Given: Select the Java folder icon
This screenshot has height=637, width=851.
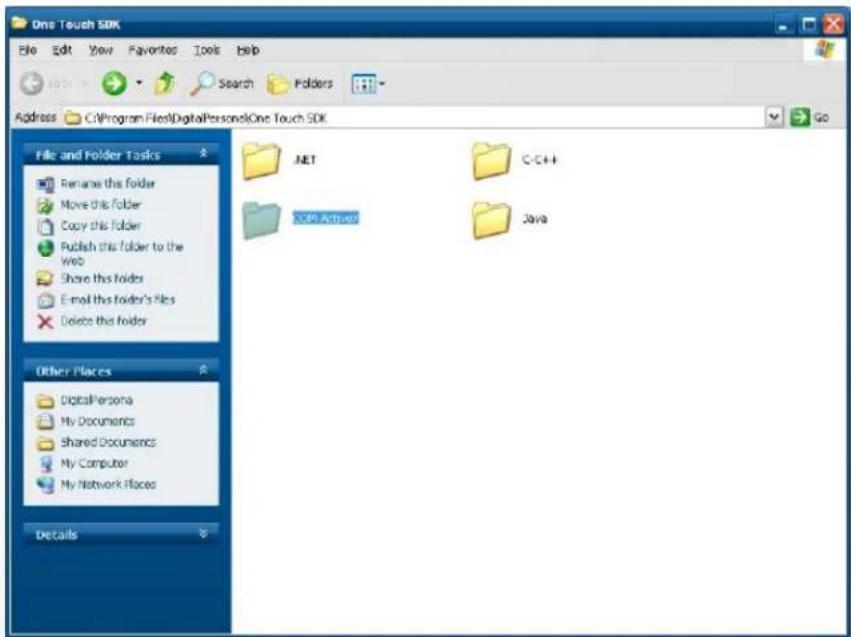Looking at the screenshot, I should tap(491, 220).
